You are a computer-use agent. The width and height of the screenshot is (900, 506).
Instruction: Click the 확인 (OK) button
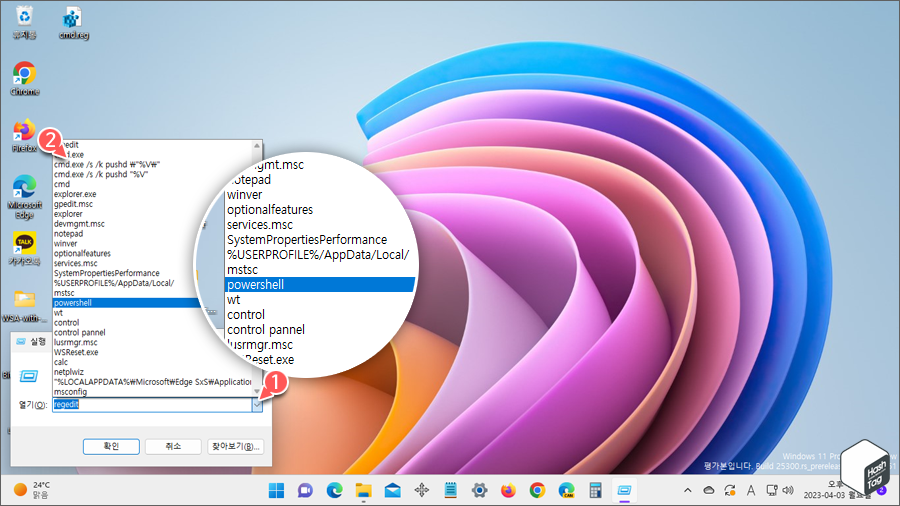(x=111, y=446)
